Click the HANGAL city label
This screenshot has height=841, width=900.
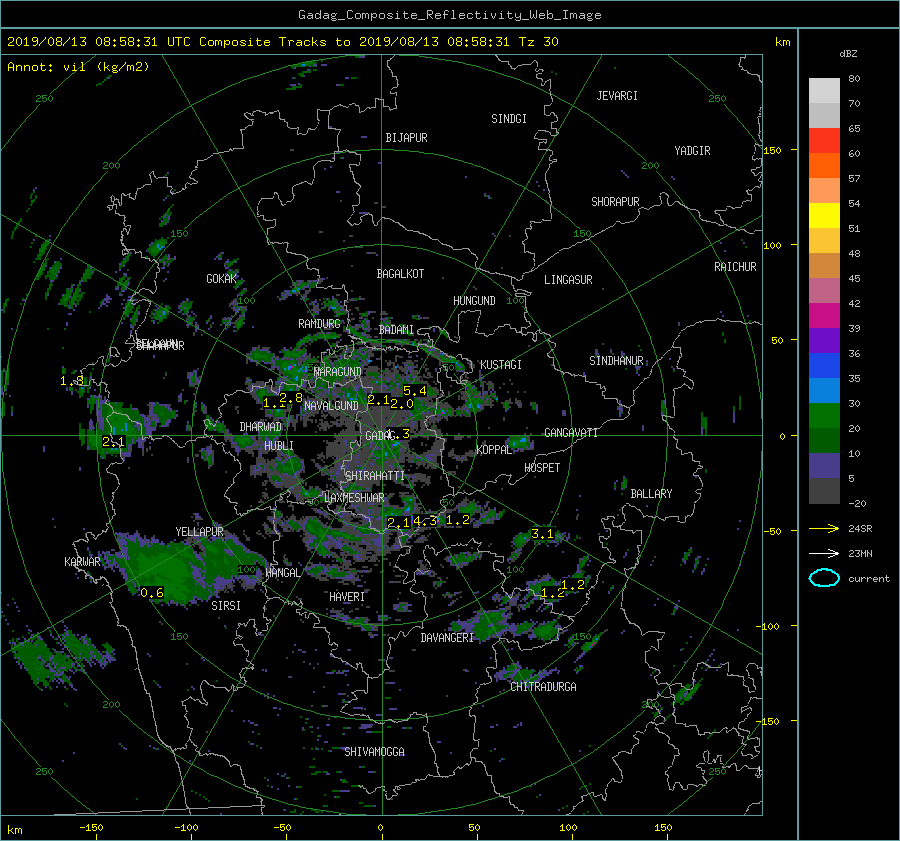pos(282,573)
